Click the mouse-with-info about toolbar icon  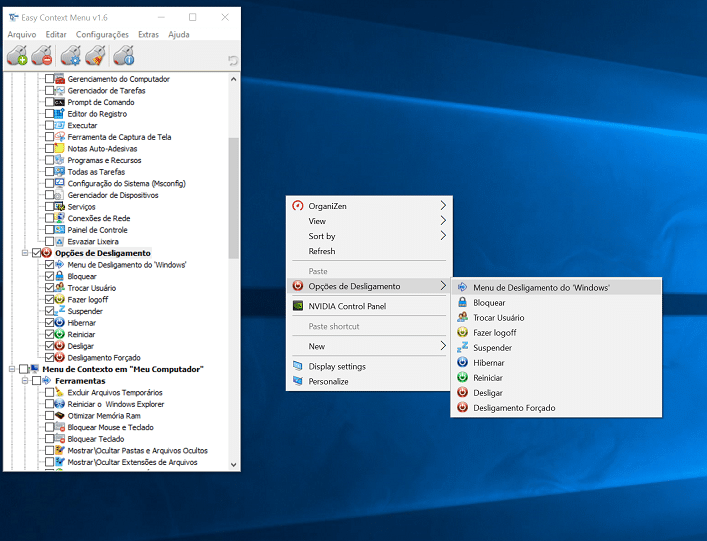[124, 55]
